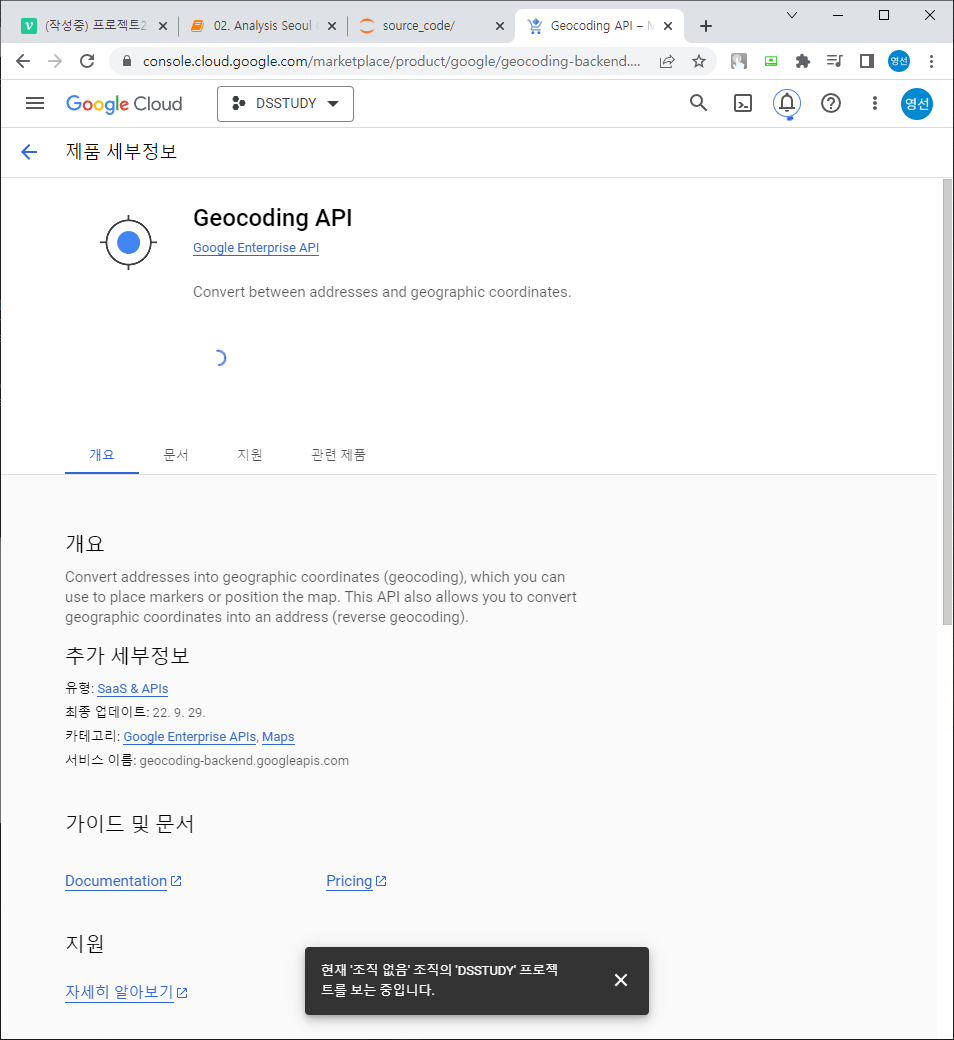The image size is (954, 1040).
Task: Click the Chrome profile avatar 영선 in toolbar
Action: pos(899,62)
